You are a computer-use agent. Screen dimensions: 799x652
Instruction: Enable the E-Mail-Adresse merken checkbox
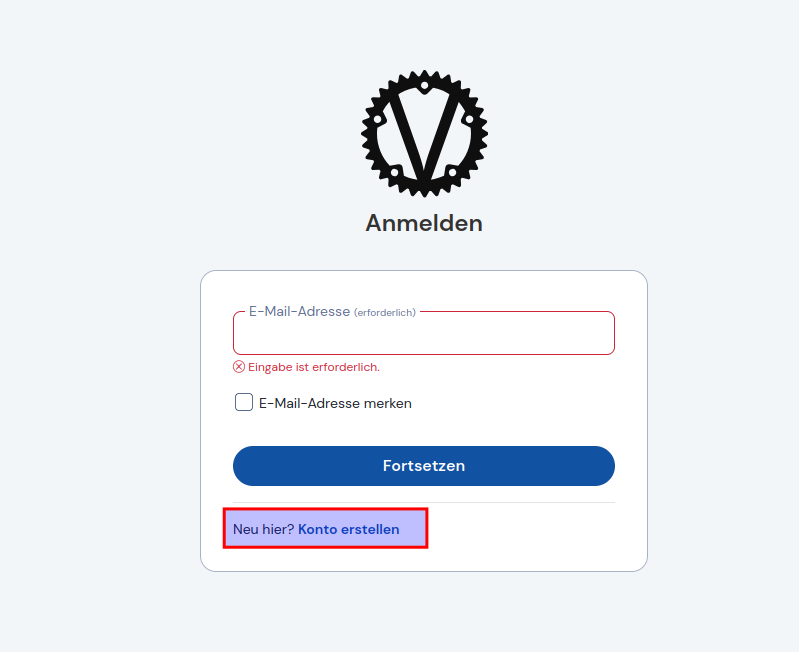pos(244,403)
